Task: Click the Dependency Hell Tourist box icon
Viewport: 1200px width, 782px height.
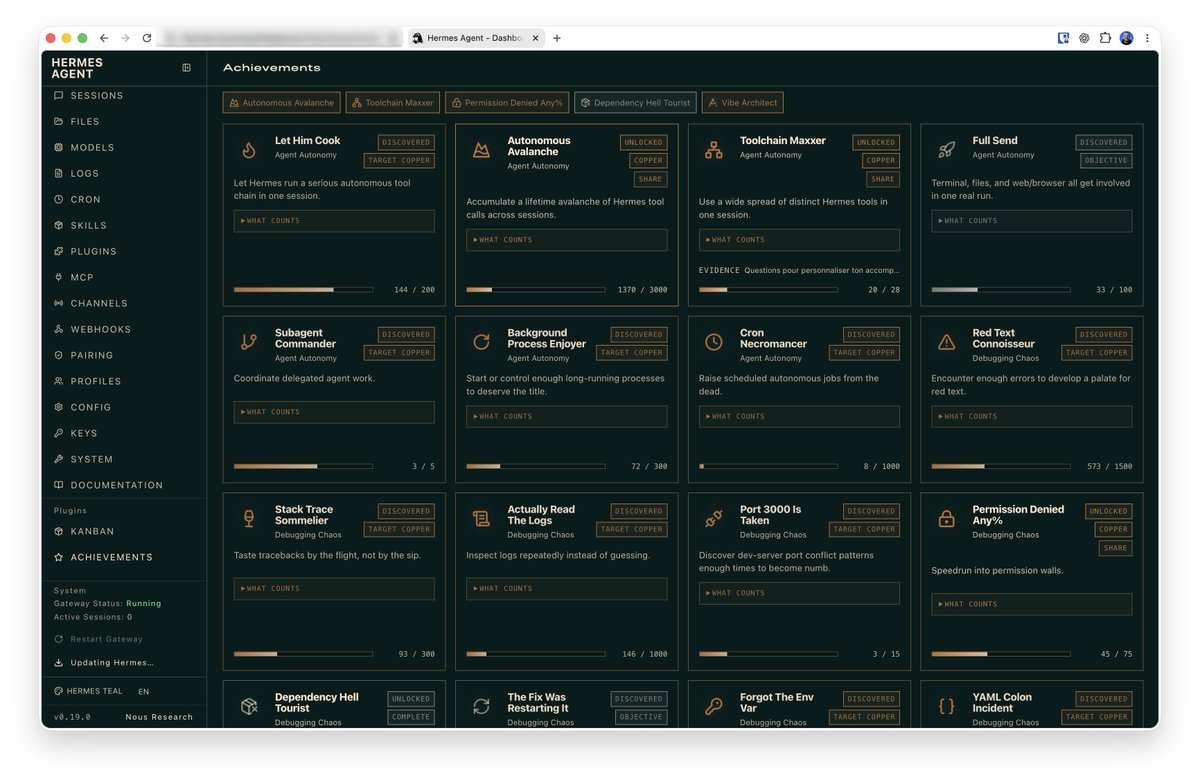Action: click(249, 707)
